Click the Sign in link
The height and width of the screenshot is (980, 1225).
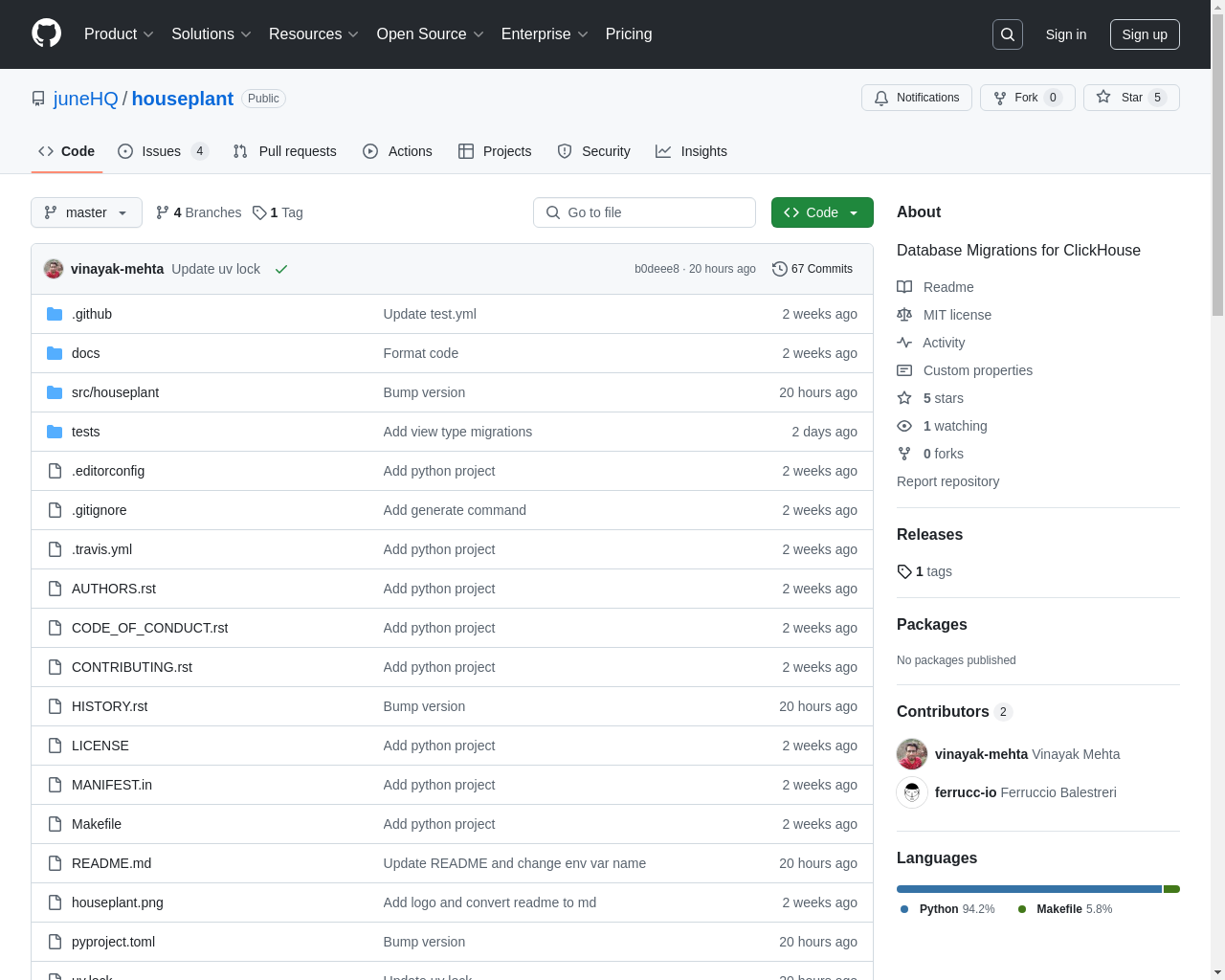[1066, 34]
